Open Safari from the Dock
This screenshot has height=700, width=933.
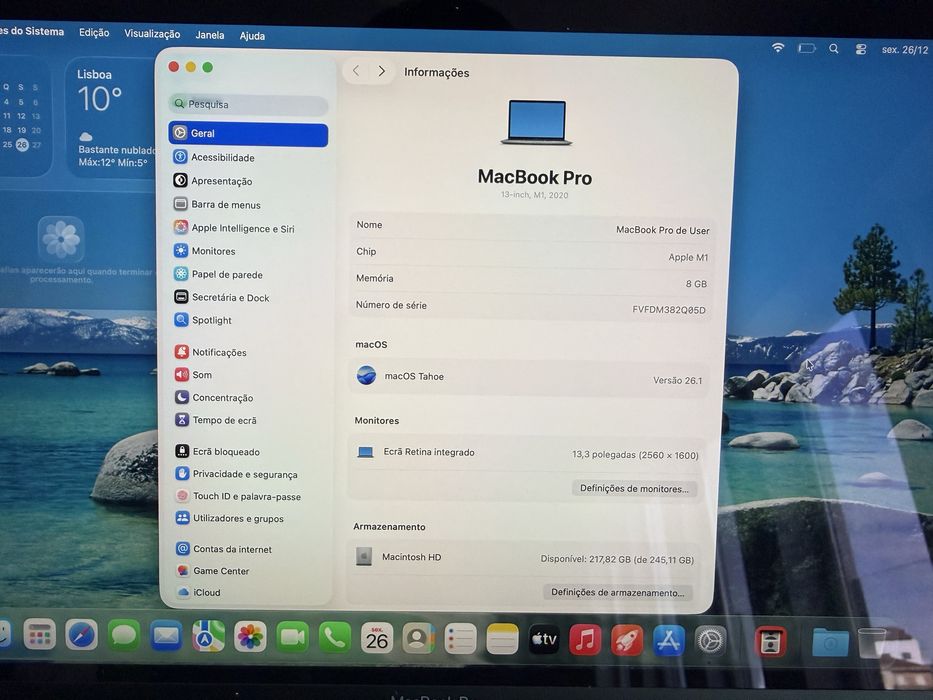[x=82, y=635]
